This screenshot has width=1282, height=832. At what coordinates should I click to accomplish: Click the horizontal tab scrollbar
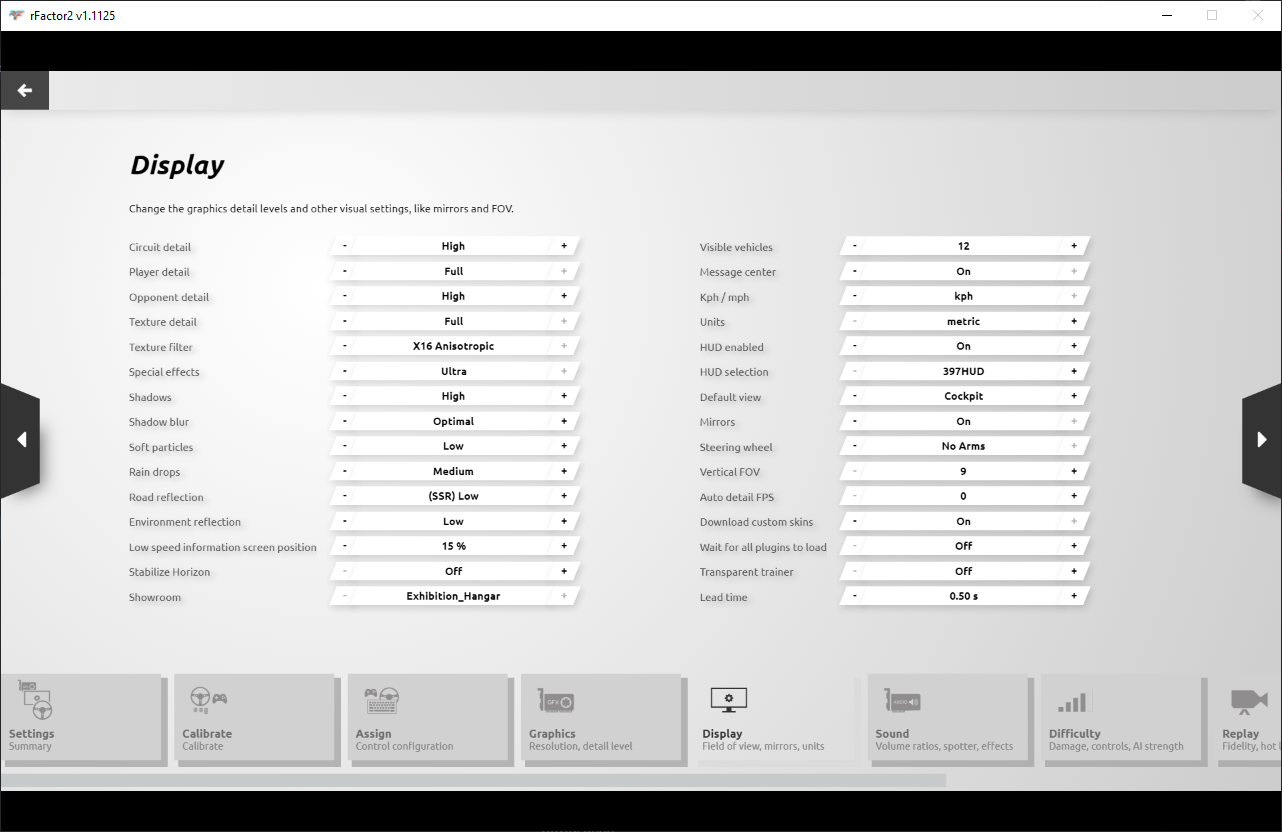coord(473,780)
